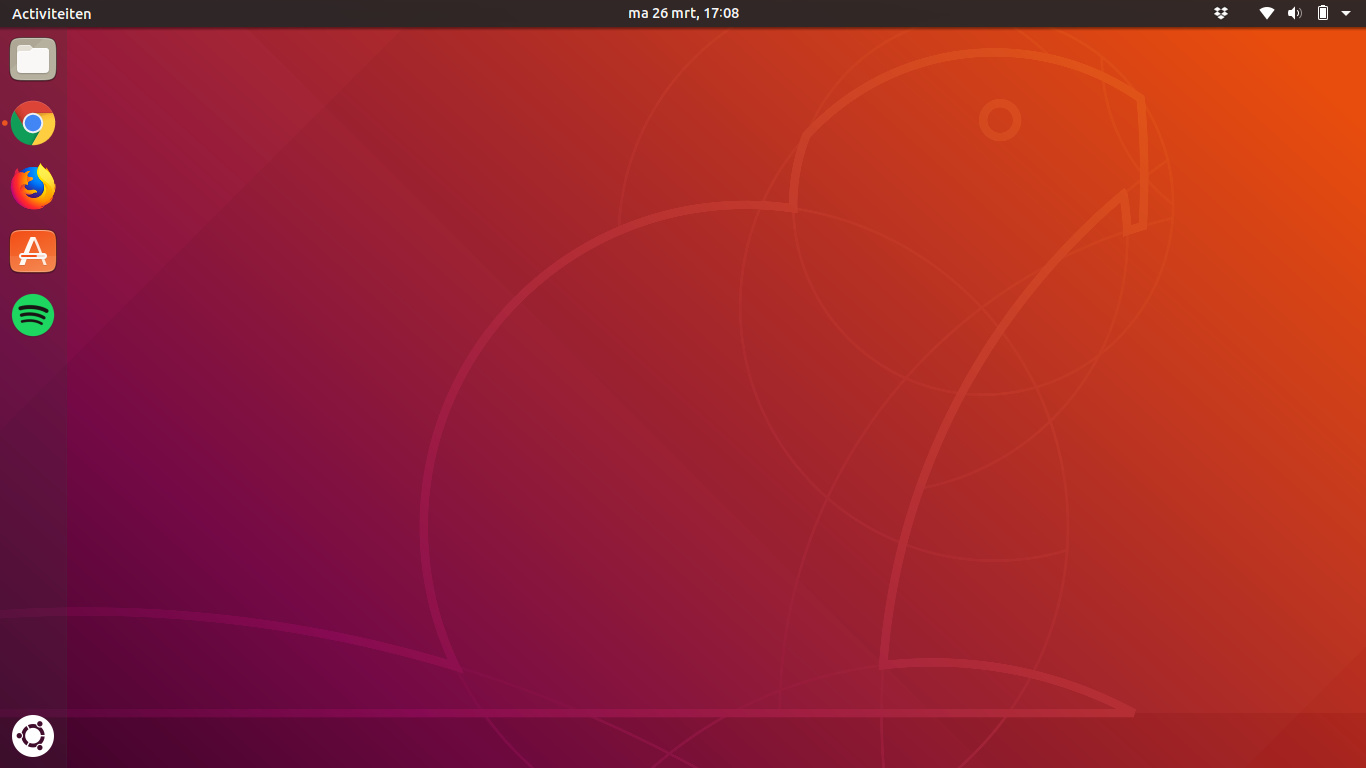The height and width of the screenshot is (768, 1366).
Task: Launch Spotify from the dock
Action: pyautogui.click(x=33, y=315)
